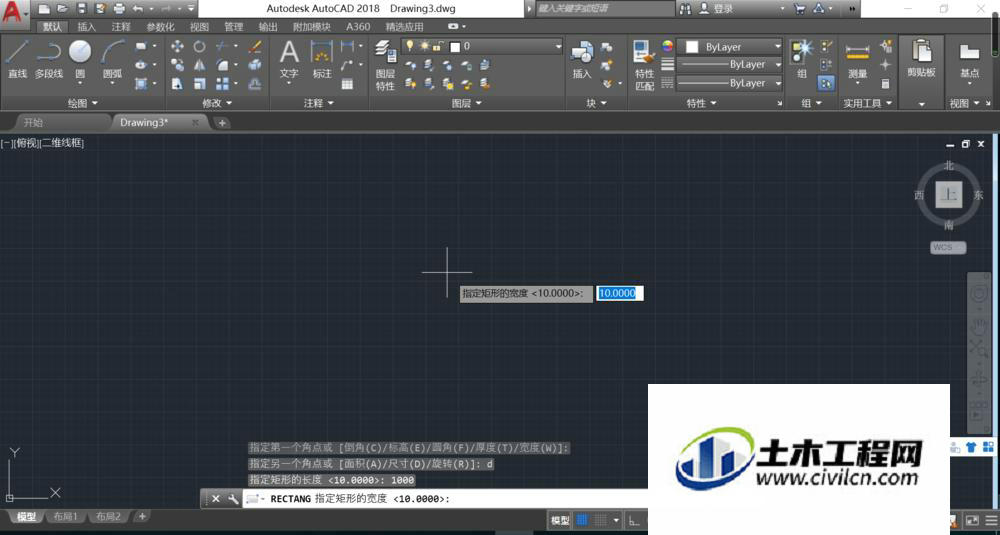This screenshot has width=1000, height=535.
Task: Expand the Utilities (实用工具) panel
Action: pyautogui.click(x=867, y=103)
